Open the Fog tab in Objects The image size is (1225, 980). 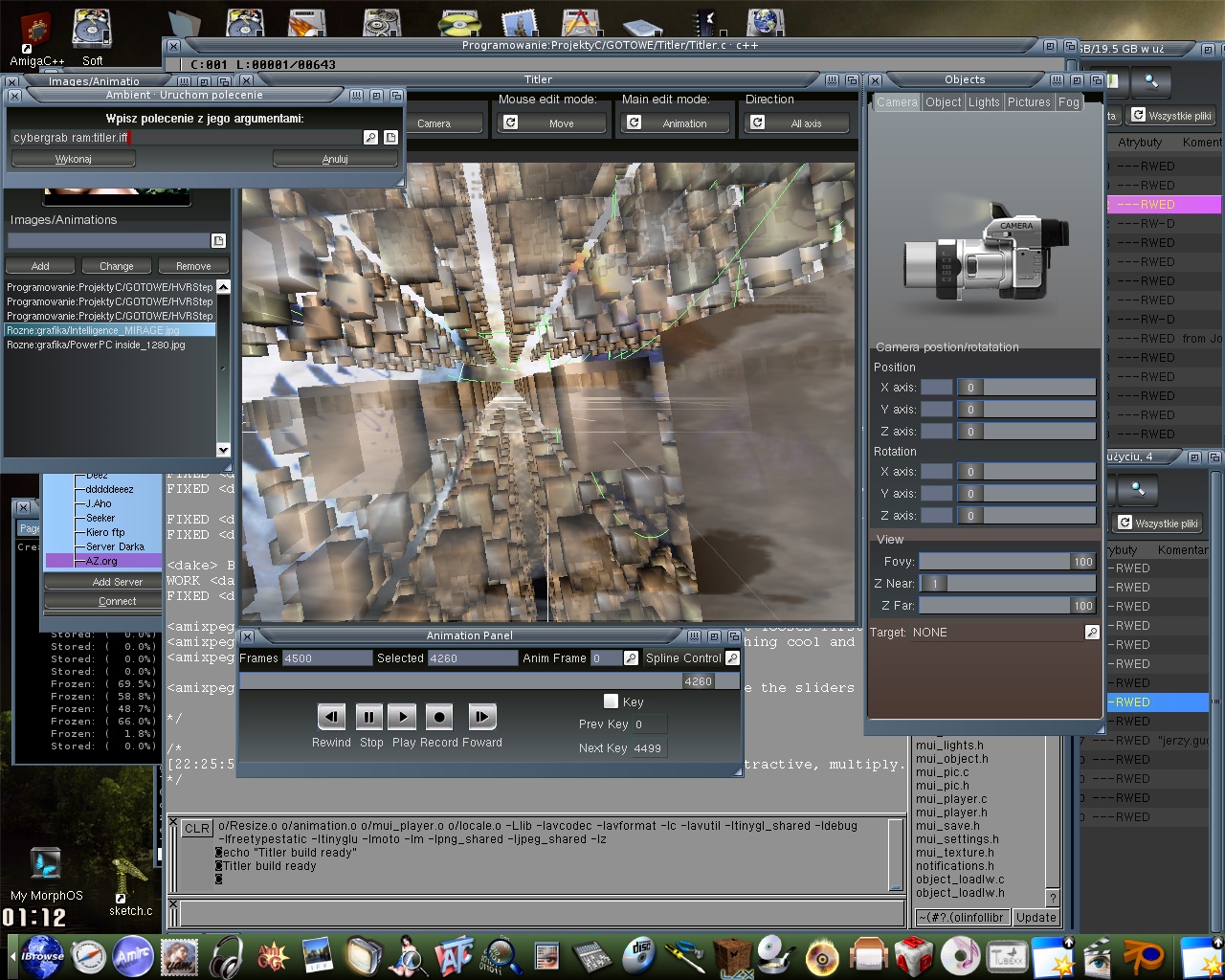pos(1068,102)
